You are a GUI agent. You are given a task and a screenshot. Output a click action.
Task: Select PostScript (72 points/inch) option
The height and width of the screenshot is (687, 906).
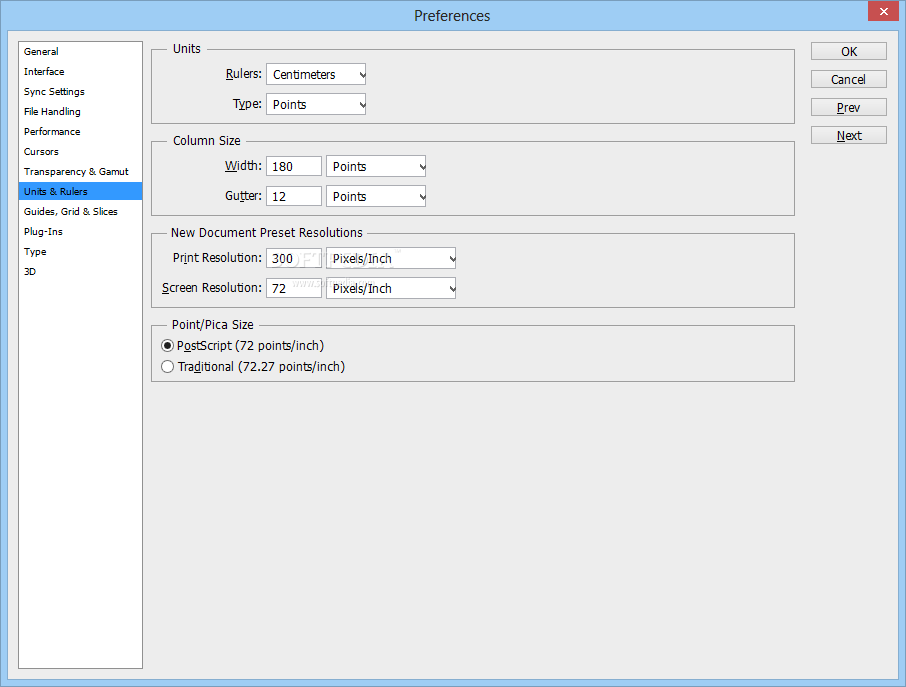[x=243, y=346]
